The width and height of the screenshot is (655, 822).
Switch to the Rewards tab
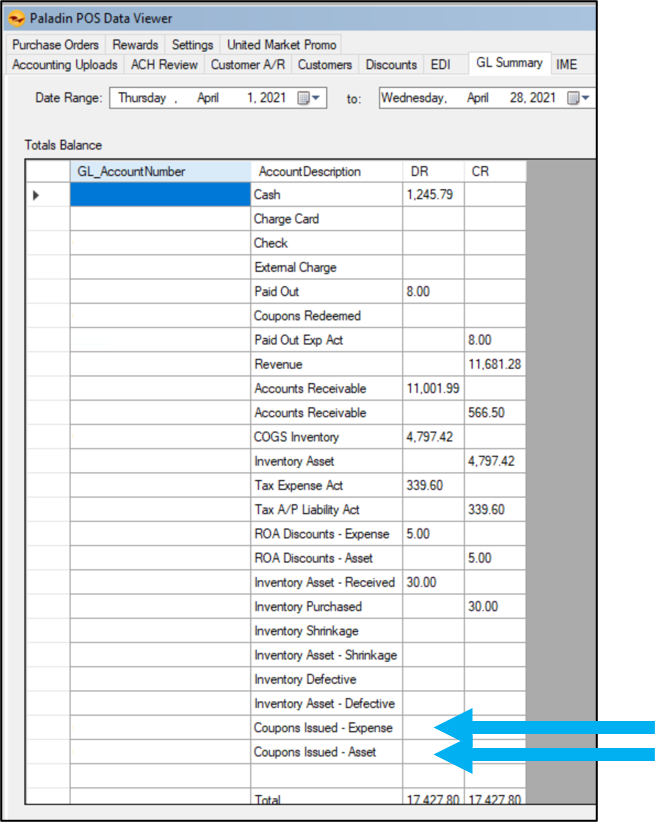tap(135, 45)
